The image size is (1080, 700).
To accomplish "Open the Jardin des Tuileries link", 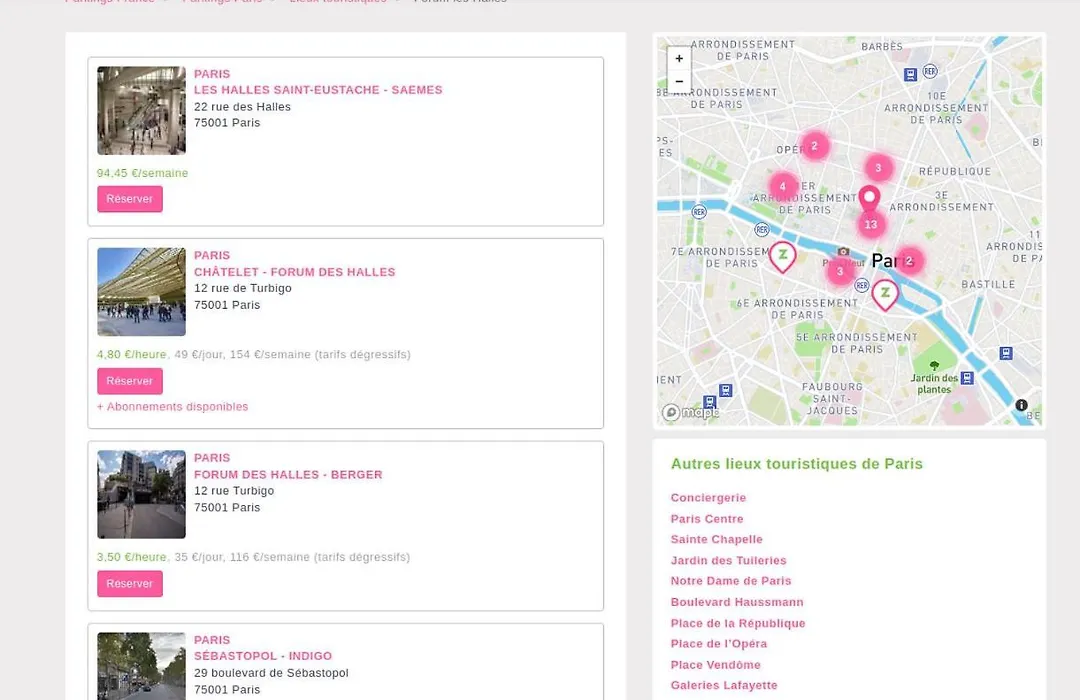I will click(x=728, y=560).
